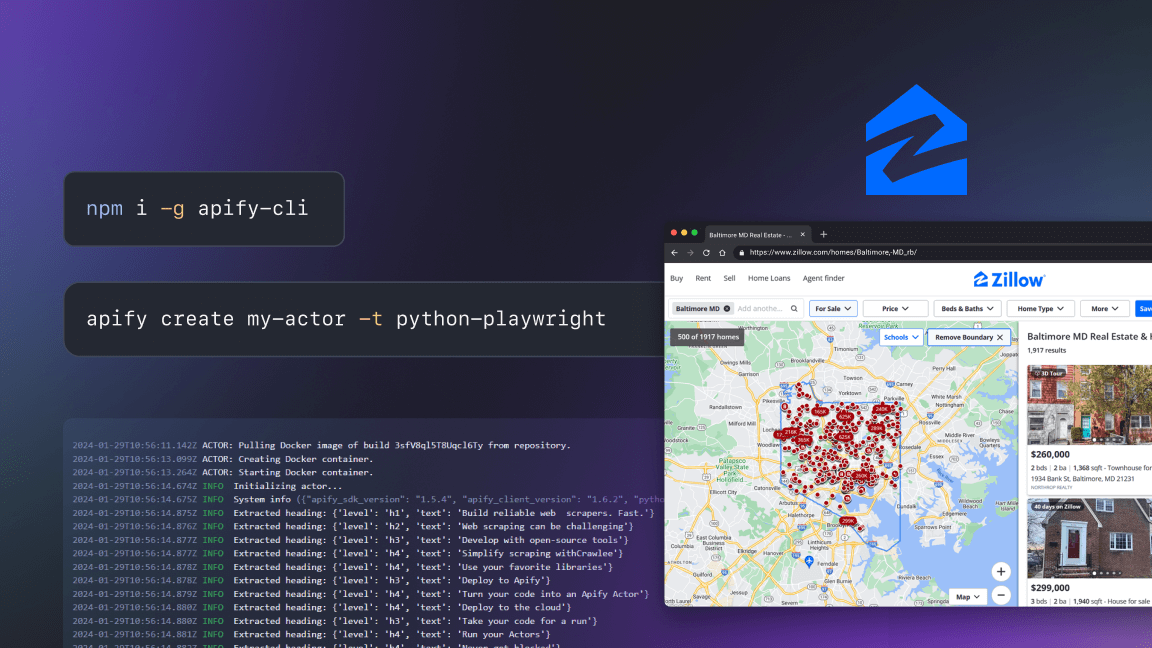Open the $299,000 listing thumbnail

pos(1088,540)
